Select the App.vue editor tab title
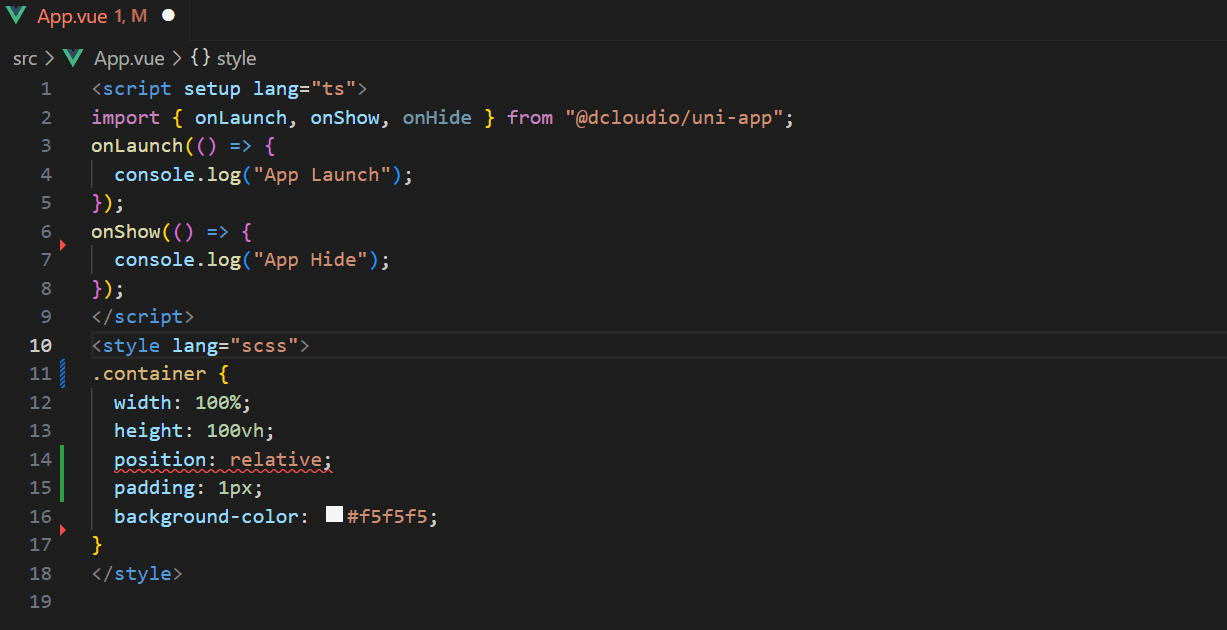This screenshot has height=630, width=1227. (x=91, y=16)
